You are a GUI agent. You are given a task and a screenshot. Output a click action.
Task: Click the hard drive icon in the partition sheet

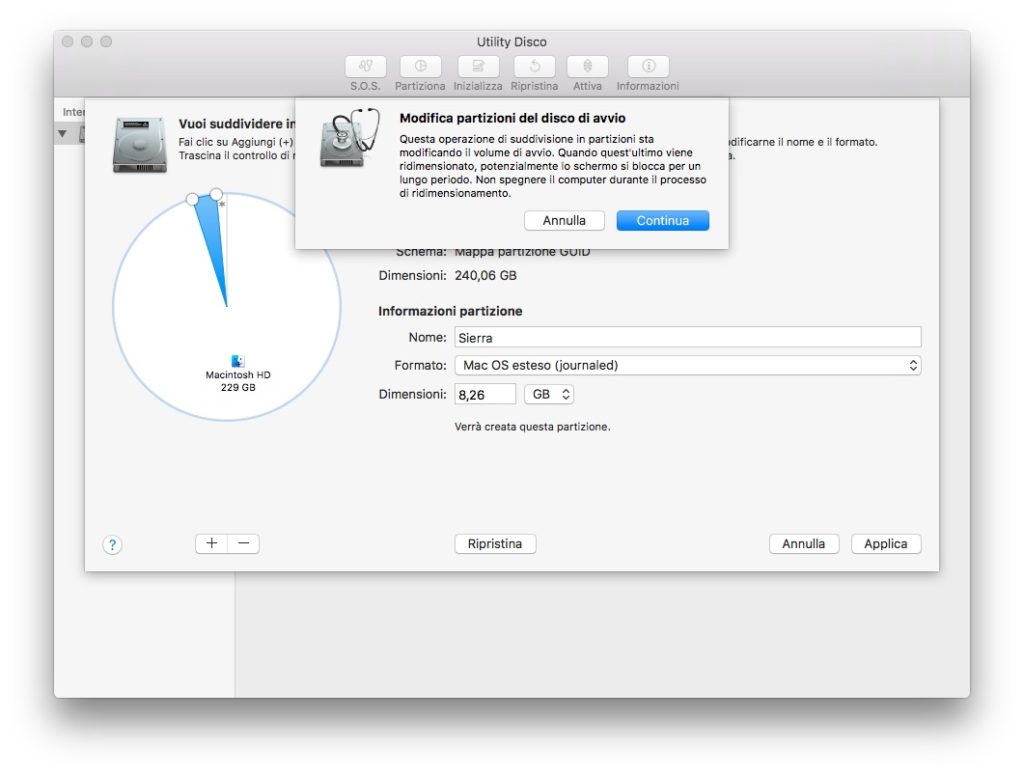pyautogui.click(x=140, y=145)
